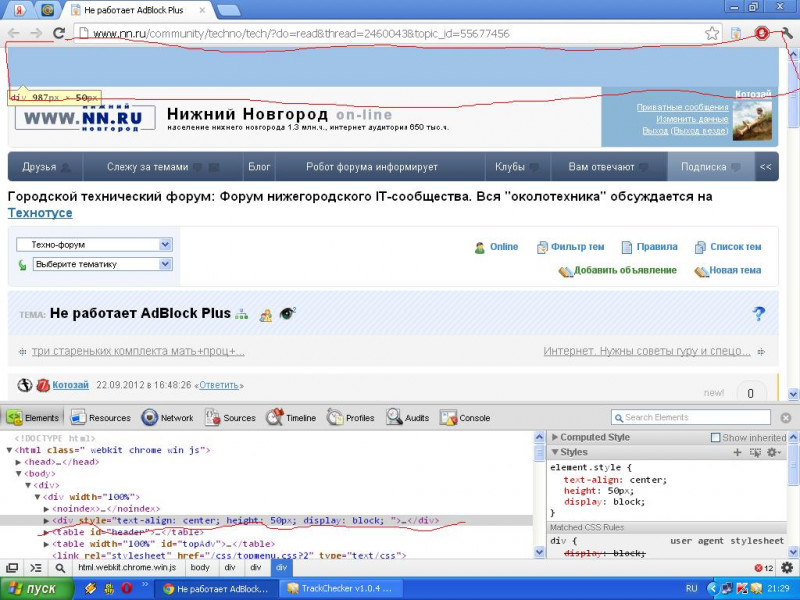The height and width of the screenshot is (600, 800).
Task: Bookmark the page with the star icon
Action: coord(712,34)
